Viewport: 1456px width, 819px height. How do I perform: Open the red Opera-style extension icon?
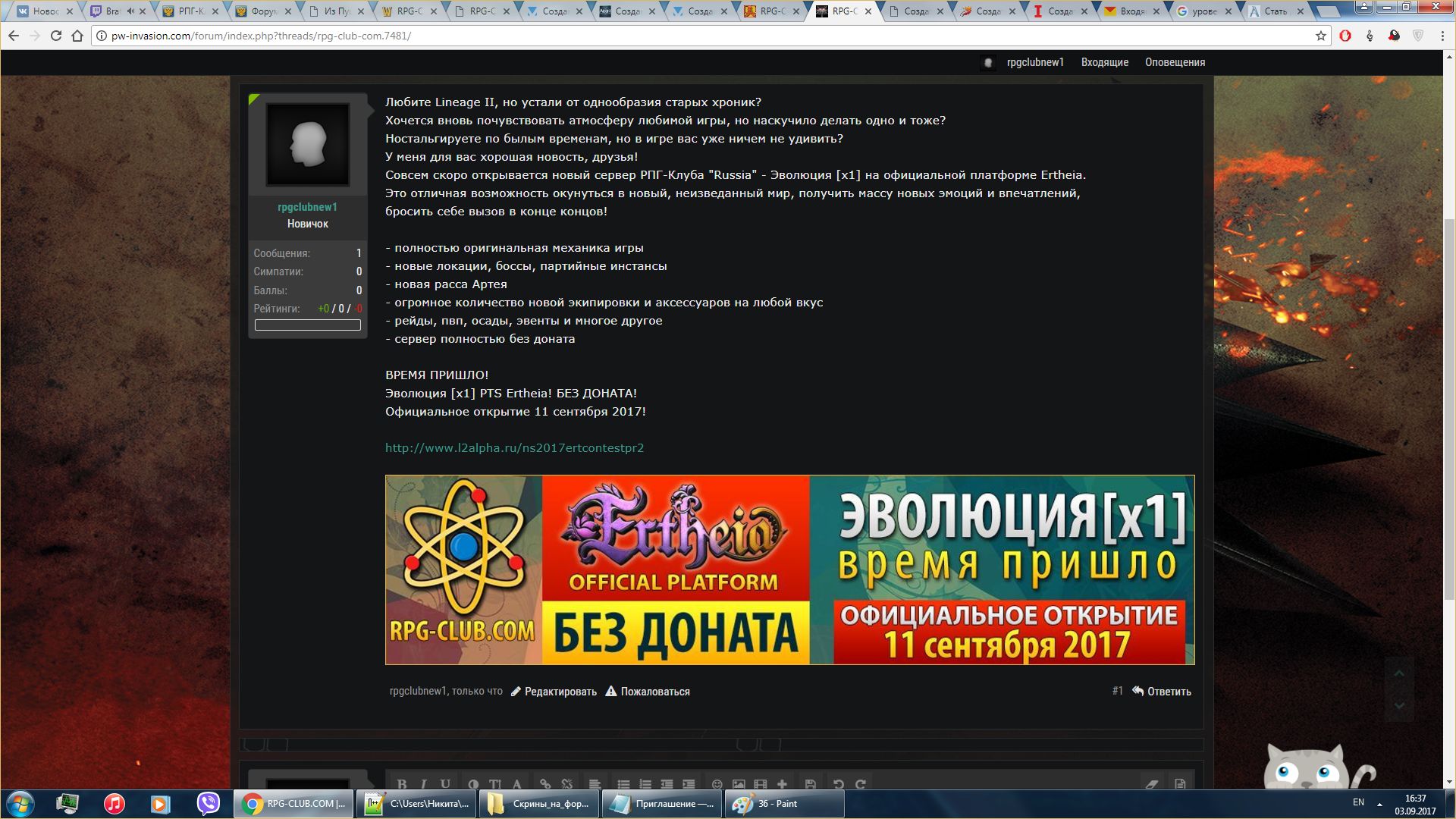1345,36
